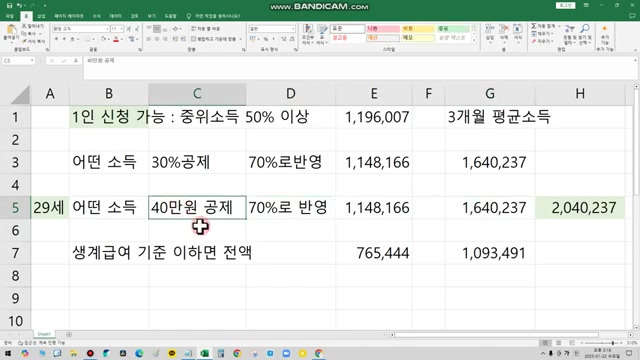The image size is (640, 360).
Task: Open the Formulas ribbon tab
Action: click(97, 16)
